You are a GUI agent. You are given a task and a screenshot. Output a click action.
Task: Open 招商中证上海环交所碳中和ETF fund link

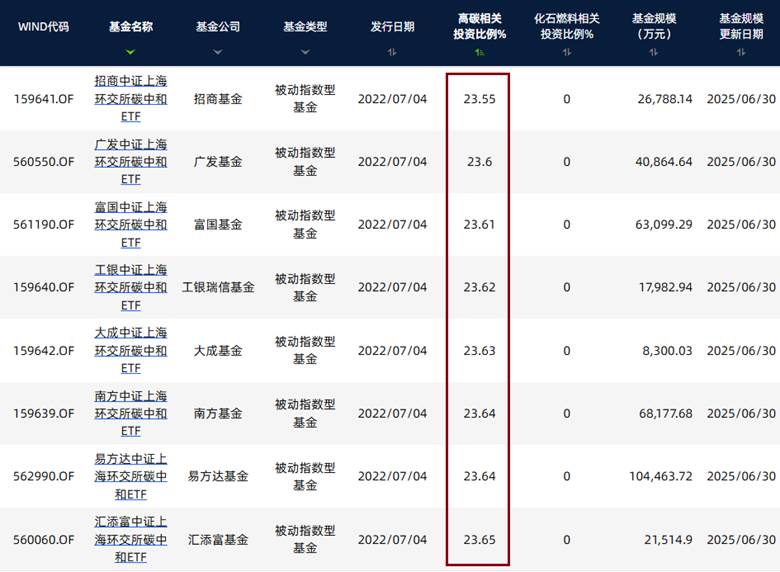131,99
